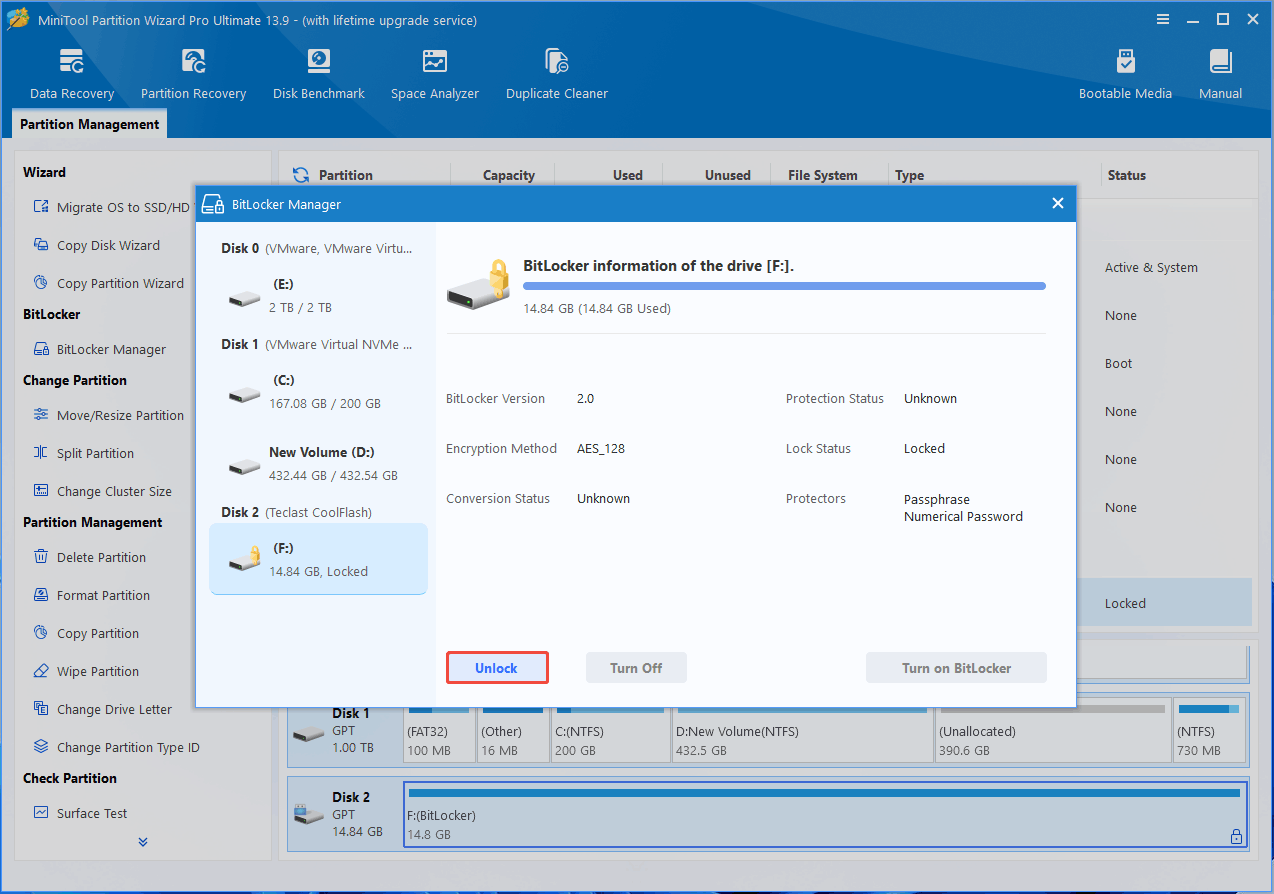1274x894 pixels.
Task: Select NTFS 730 MB partition block
Action: (1210, 731)
